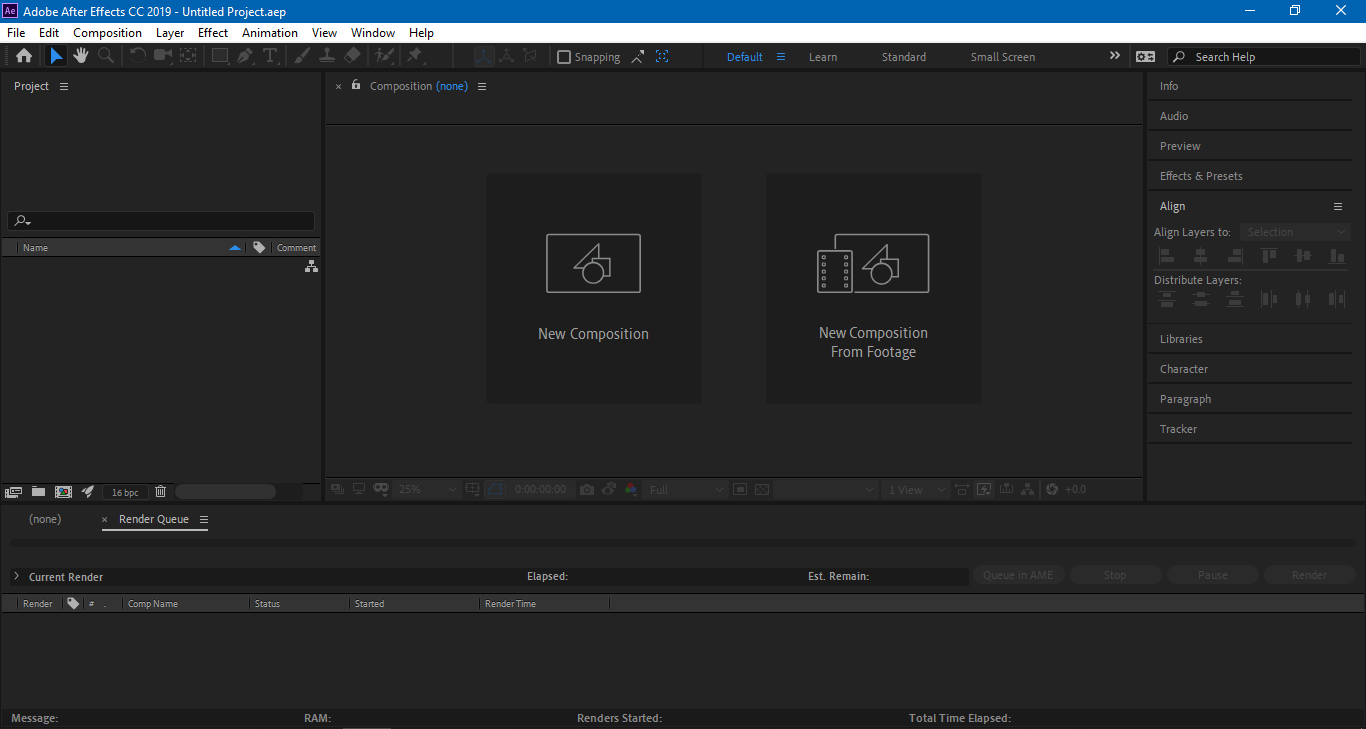The height and width of the screenshot is (729, 1366).
Task: Click the label tag column icon in Project panel
Action: tap(259, 247)
